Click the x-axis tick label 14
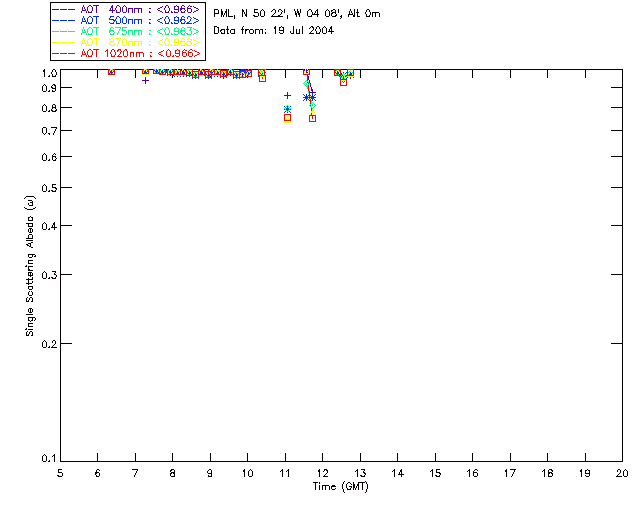 coord(398,473)
